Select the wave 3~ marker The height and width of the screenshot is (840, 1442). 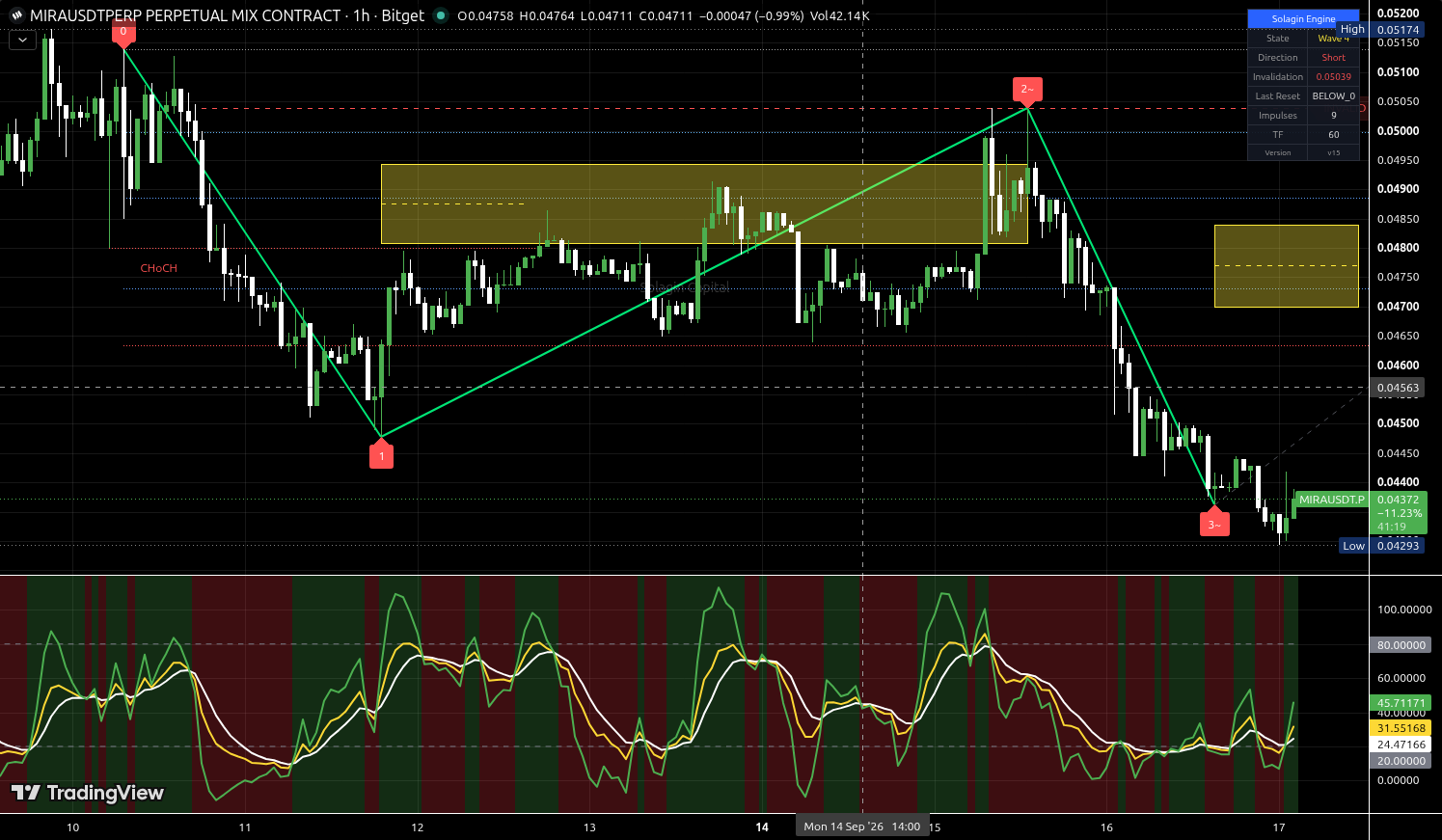coord(1214,523)
